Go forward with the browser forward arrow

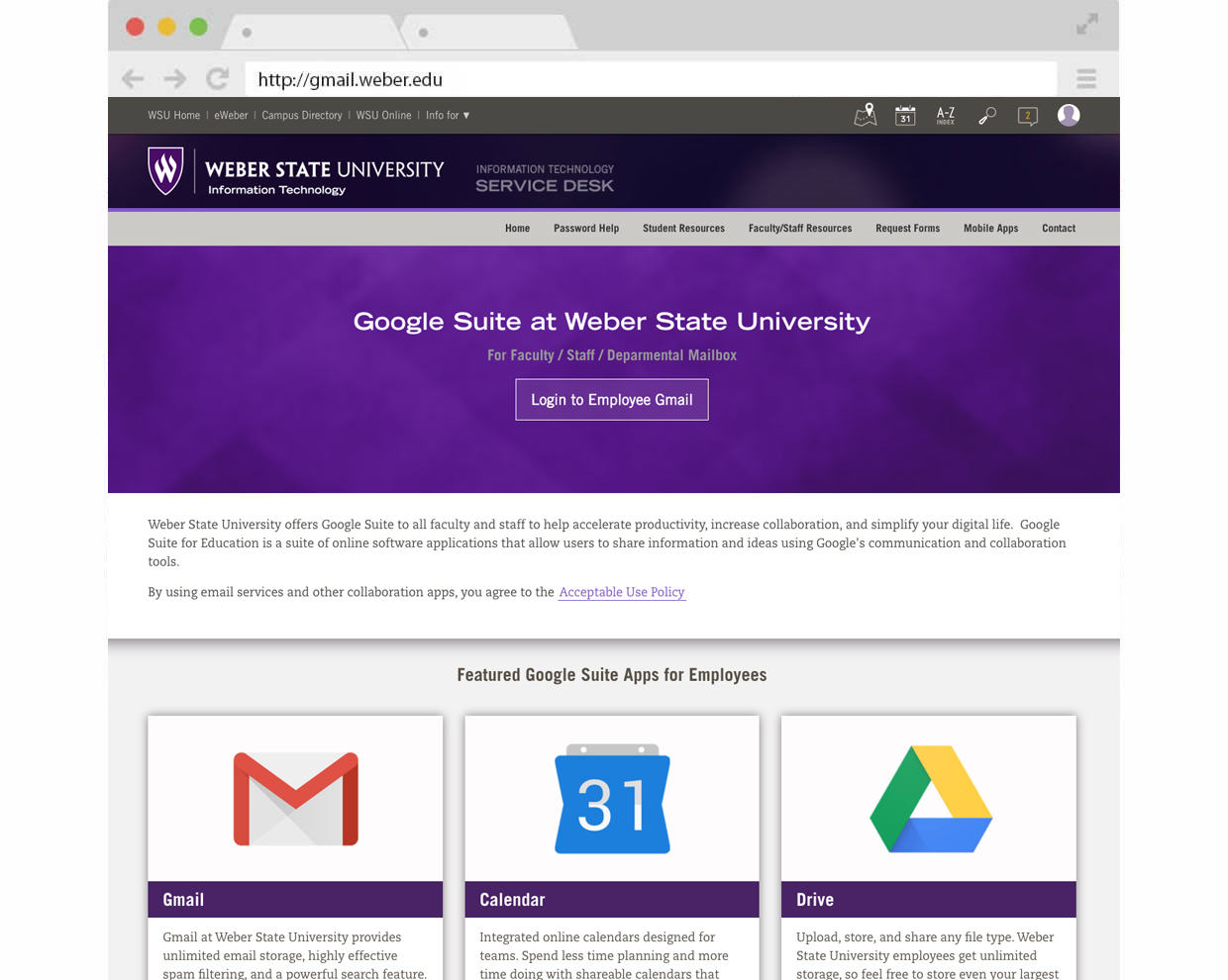coord(175,78)
